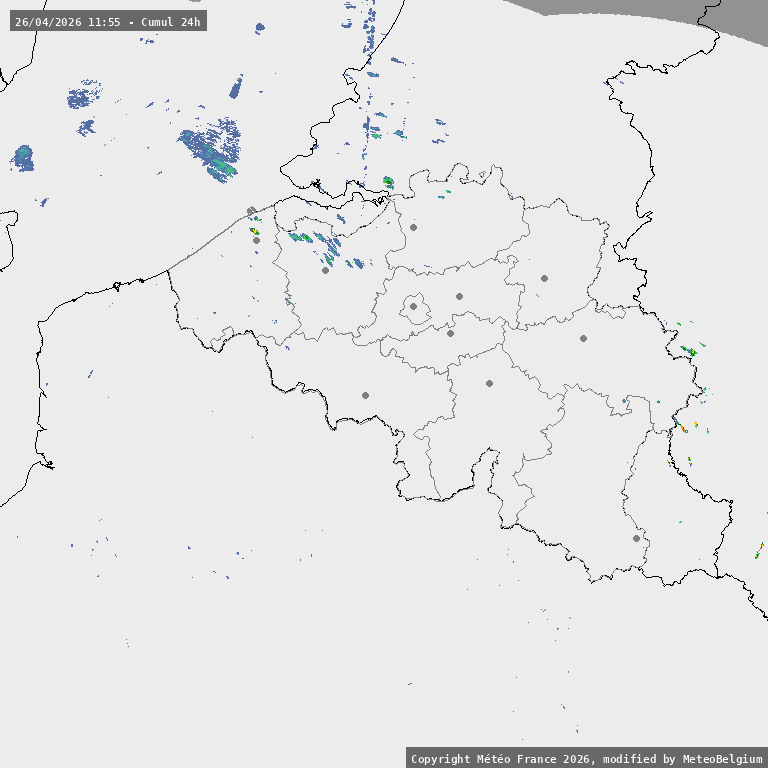Click the Ghent city marker dot
Viewport: 768px width, 768px height.
pos(325,270)
